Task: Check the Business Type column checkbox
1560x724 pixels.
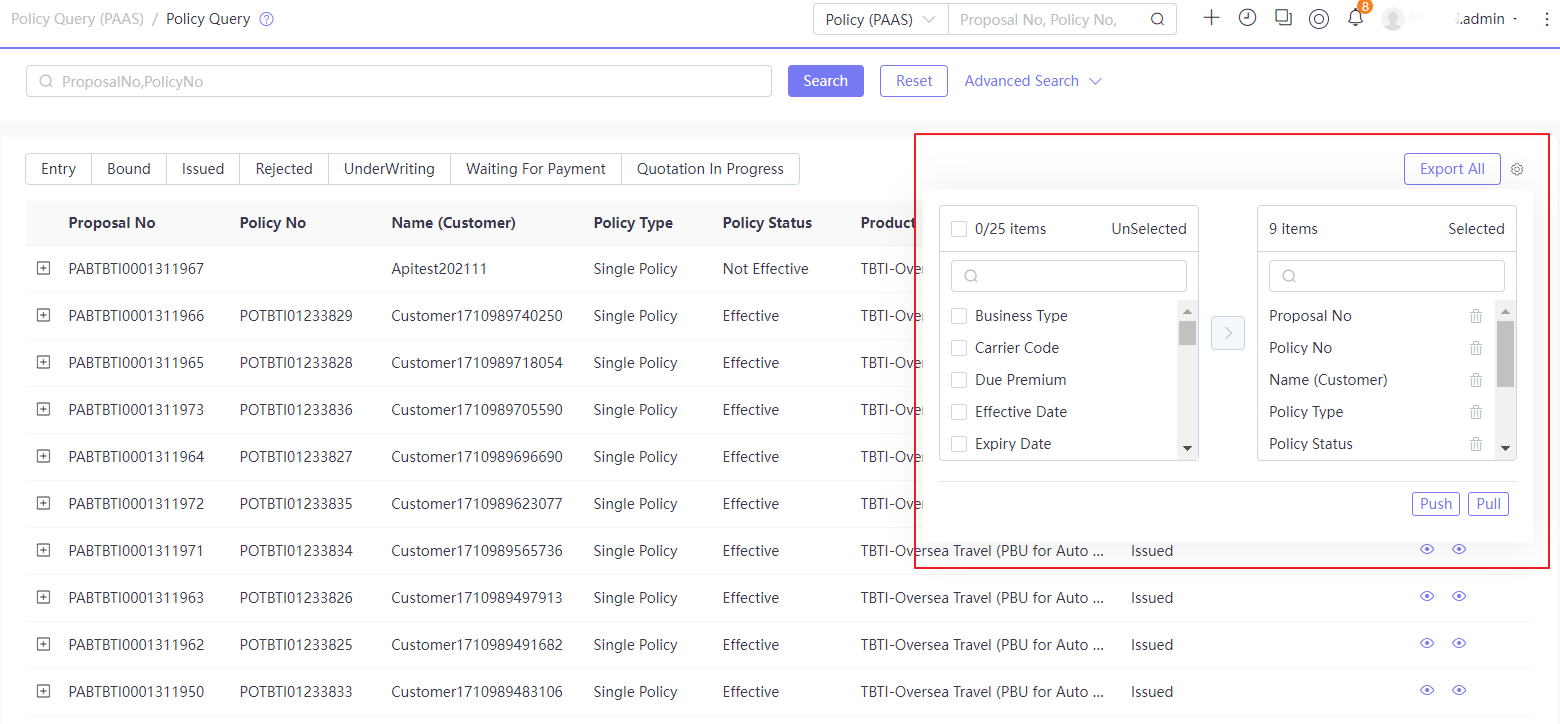Action: pyautogui.click(x=959, y=315)
